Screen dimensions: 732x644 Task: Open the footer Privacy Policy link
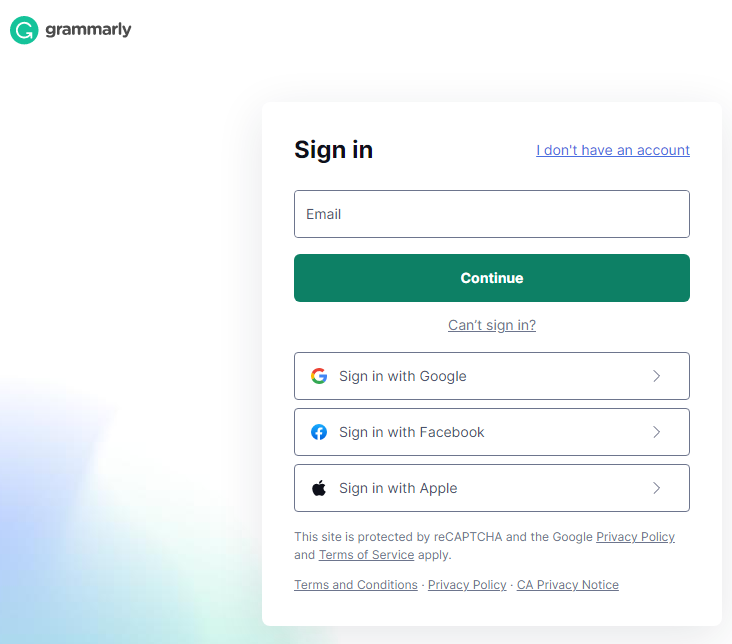pos(467,585)
